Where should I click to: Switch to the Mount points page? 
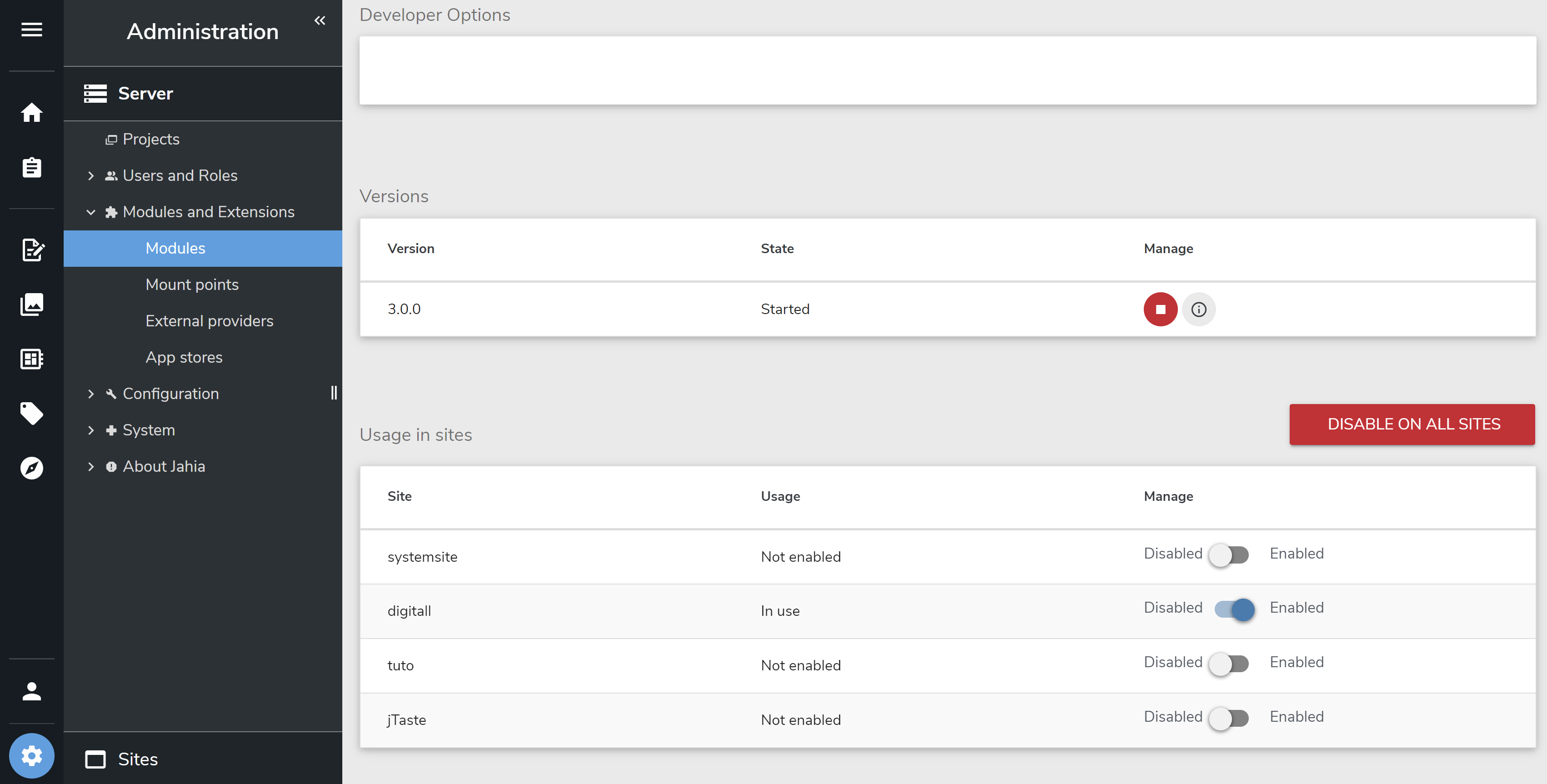(x=191, y=285)
